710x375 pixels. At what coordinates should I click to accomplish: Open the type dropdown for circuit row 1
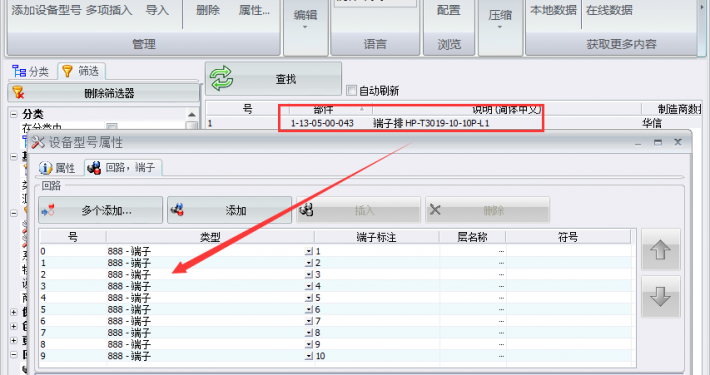tap(309, 263)
